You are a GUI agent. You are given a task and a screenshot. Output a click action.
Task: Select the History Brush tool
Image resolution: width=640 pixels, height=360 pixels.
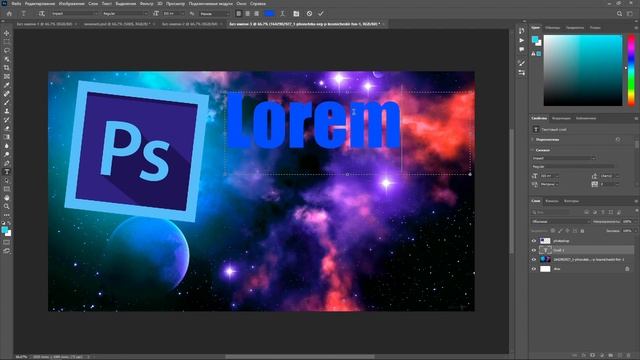click(x=7, y=120)
